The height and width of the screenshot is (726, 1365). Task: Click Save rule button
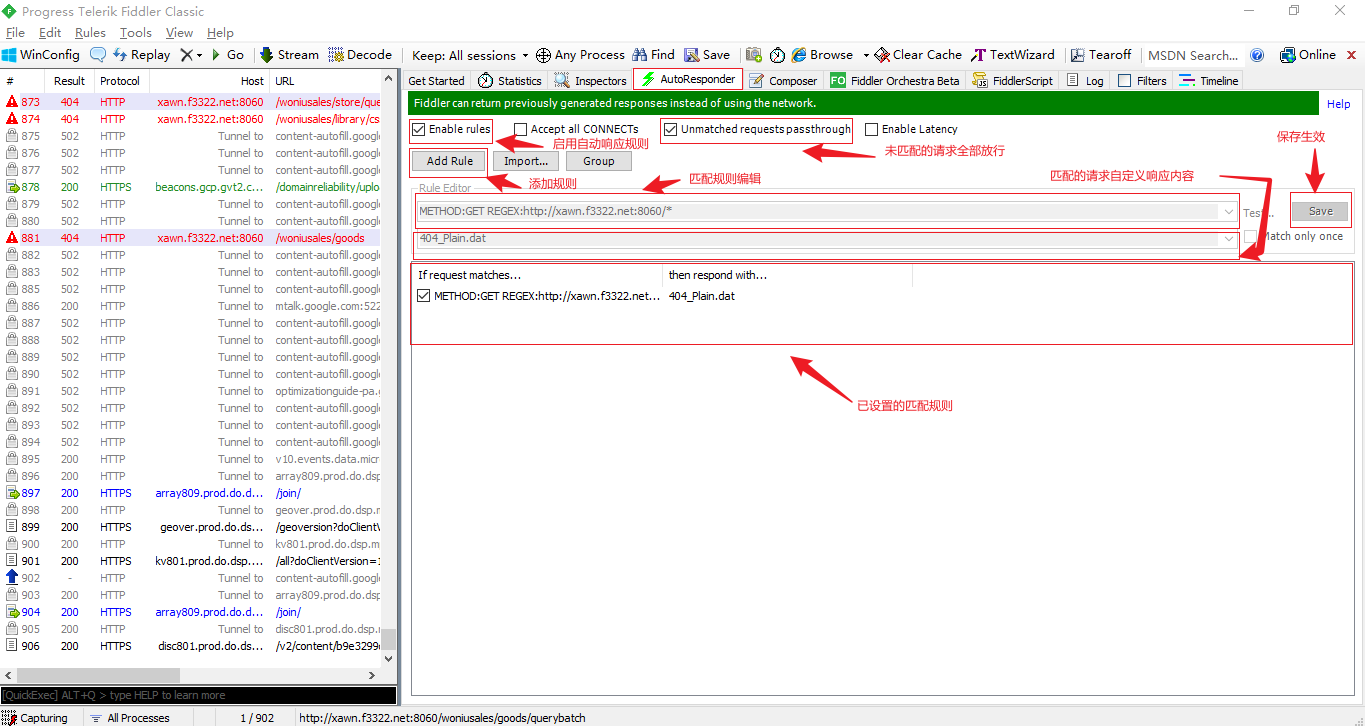point(1320,211)
